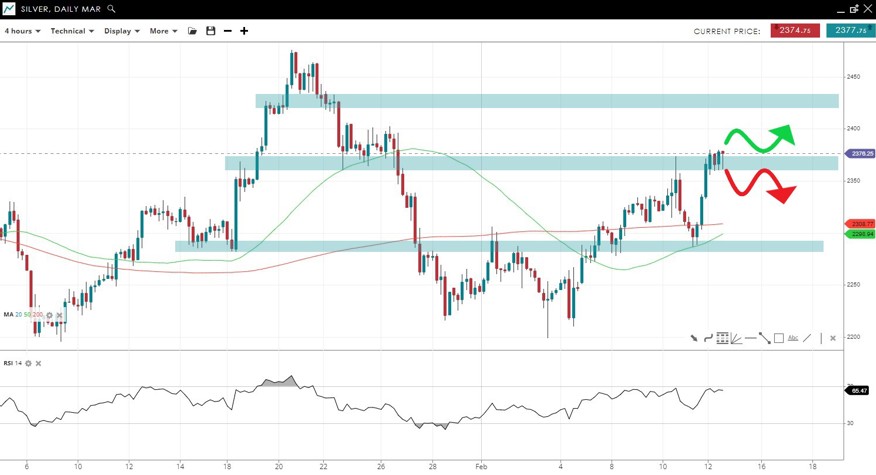
Task: Click the search magnifier next to SILVER title
Action: pos(112,9)
